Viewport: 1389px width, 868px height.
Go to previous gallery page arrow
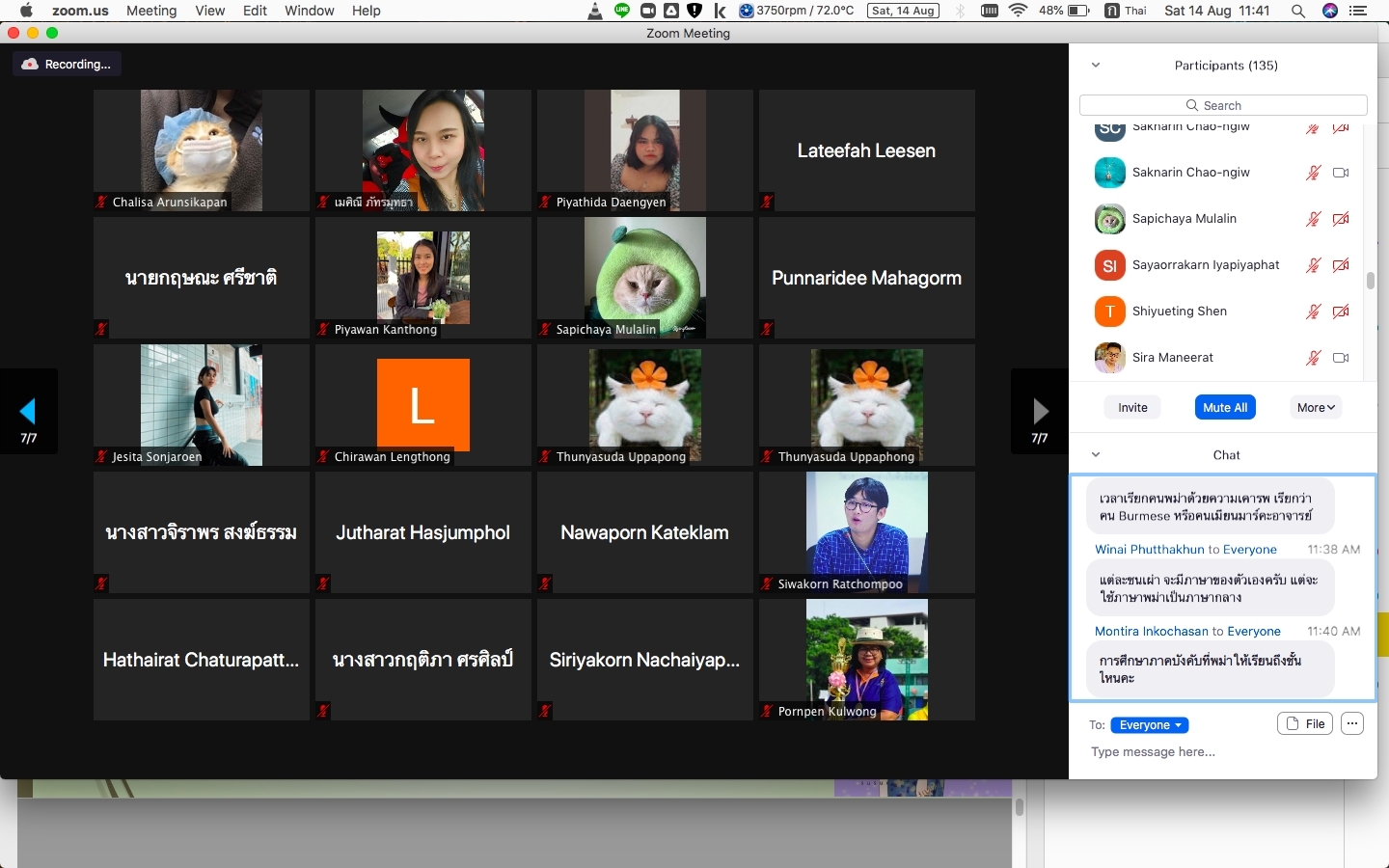point(28,412)
